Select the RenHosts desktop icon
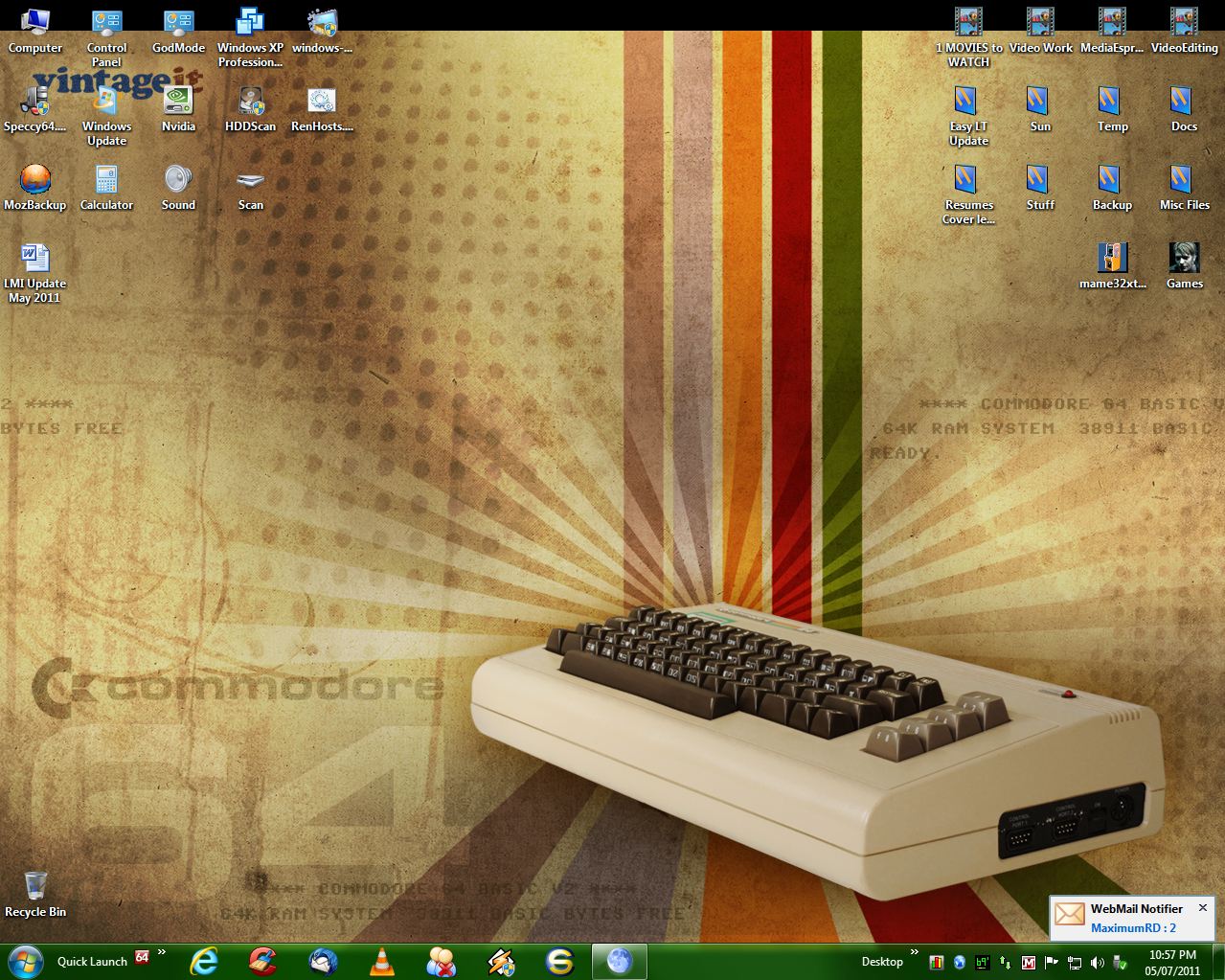1225x980 pixels. 322,110
